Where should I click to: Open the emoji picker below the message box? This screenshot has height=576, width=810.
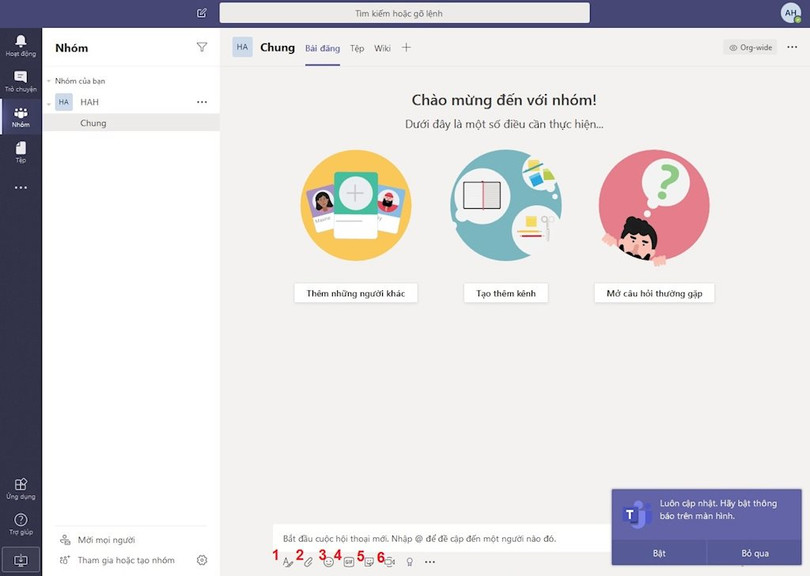(x=329, y=562)
